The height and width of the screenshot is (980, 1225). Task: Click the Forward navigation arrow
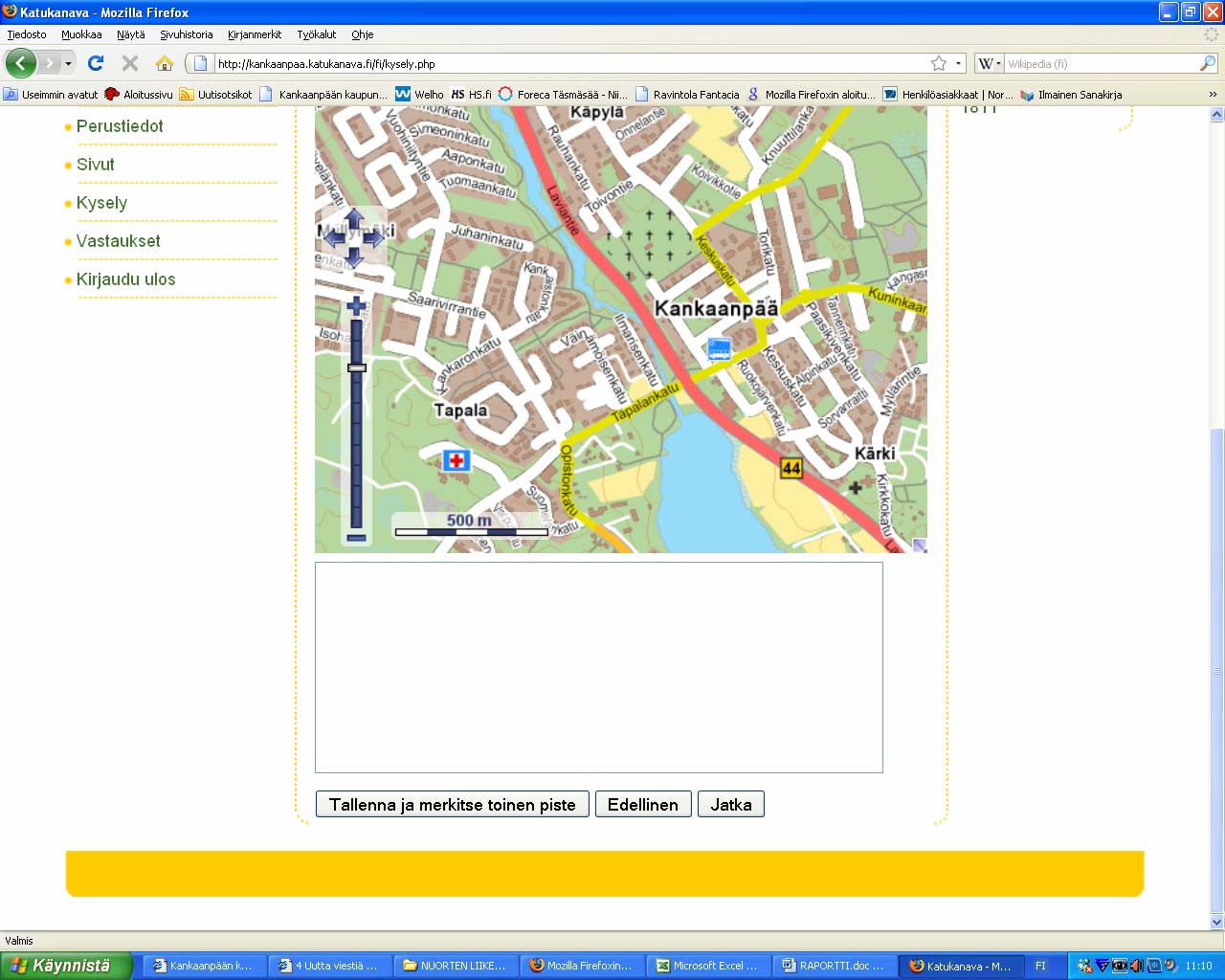click(x=48, y=63)
